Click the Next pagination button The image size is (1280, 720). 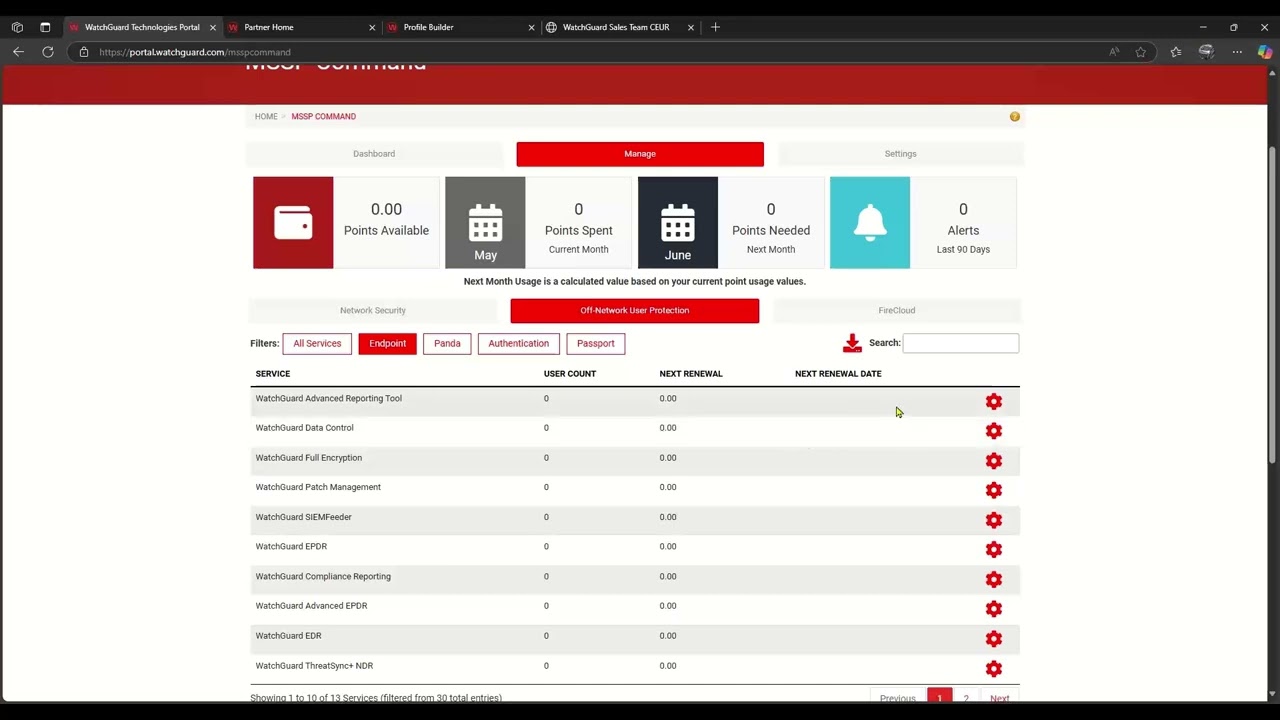click(999, 697)
